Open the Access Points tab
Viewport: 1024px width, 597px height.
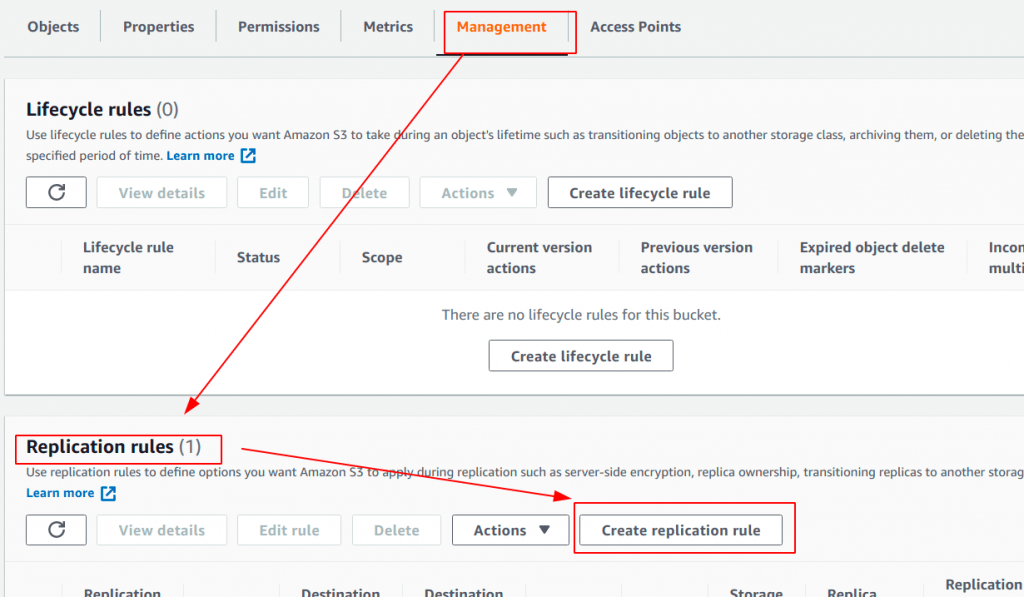coord(635,27)
